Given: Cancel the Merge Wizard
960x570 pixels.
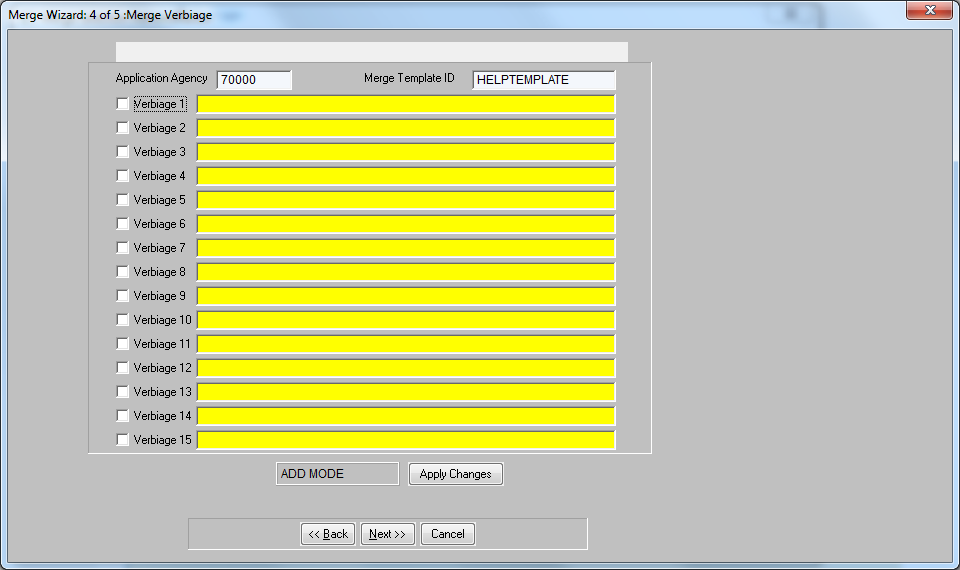Looking at the screenshot, I should tap(448, 534).
